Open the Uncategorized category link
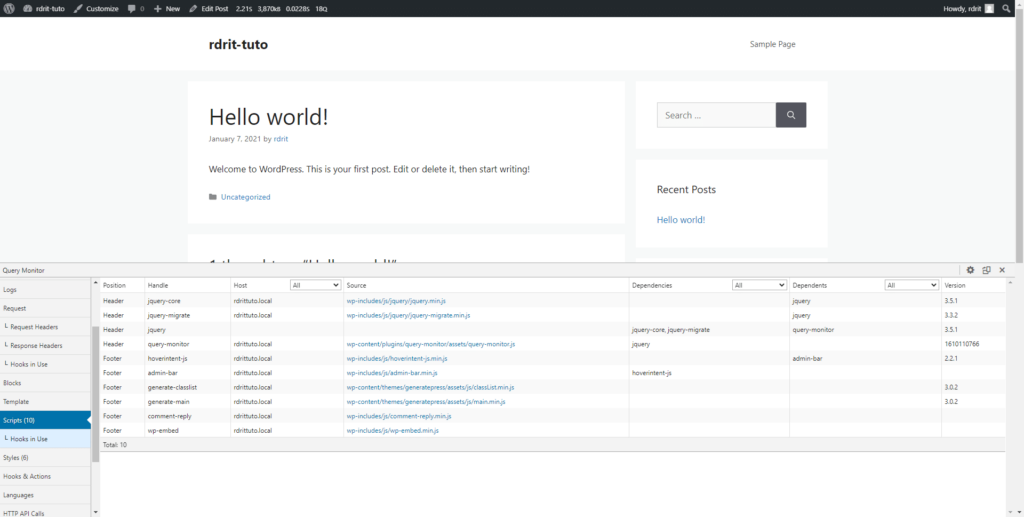This screenshot has width=1024, height=517. click(x=245, y=197)
